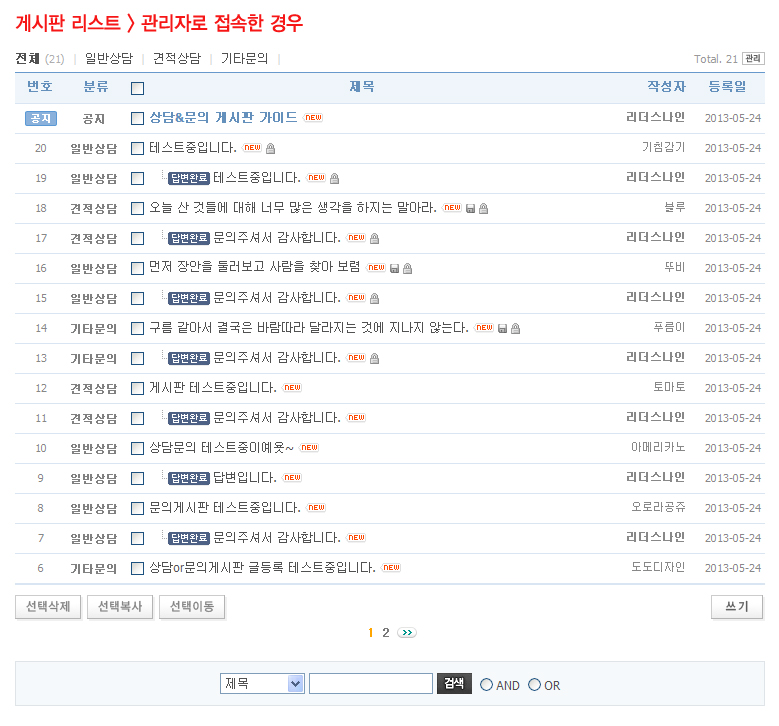Check the box for post 6
This screenshot has height=726, width=779.
tap(137, 568)
